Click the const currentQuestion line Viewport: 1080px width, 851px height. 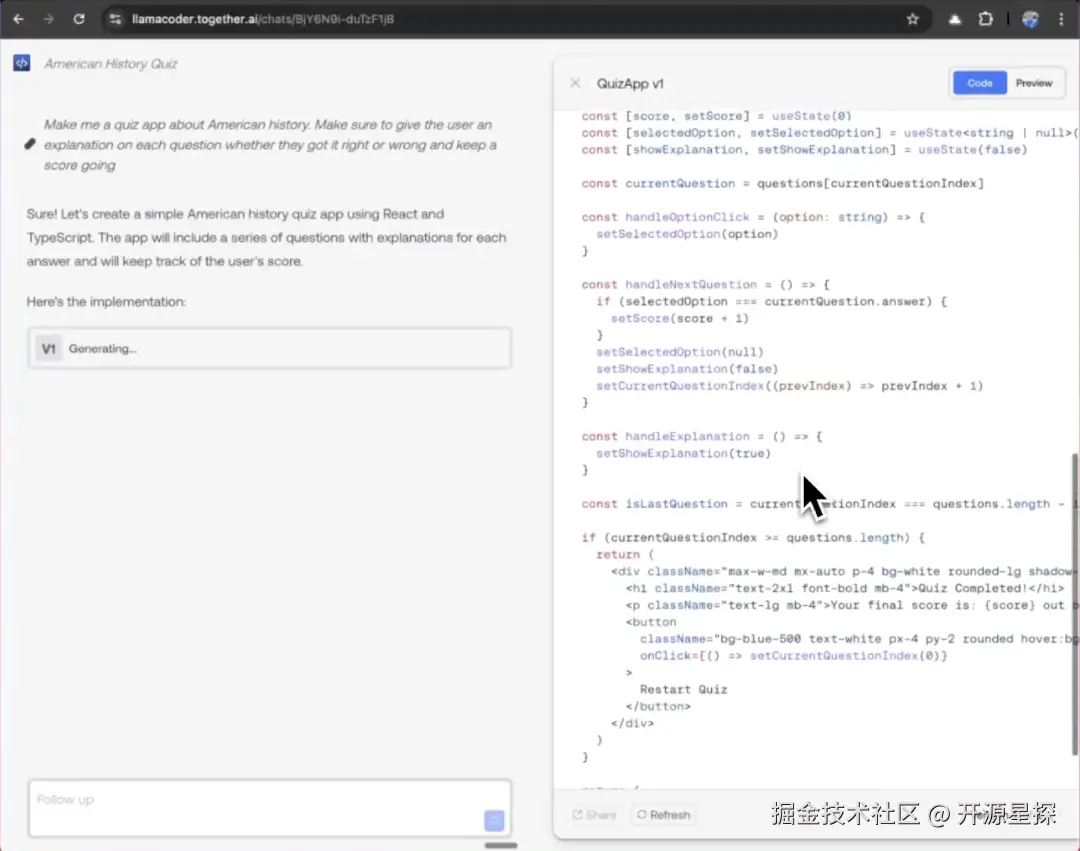(782, 183)
